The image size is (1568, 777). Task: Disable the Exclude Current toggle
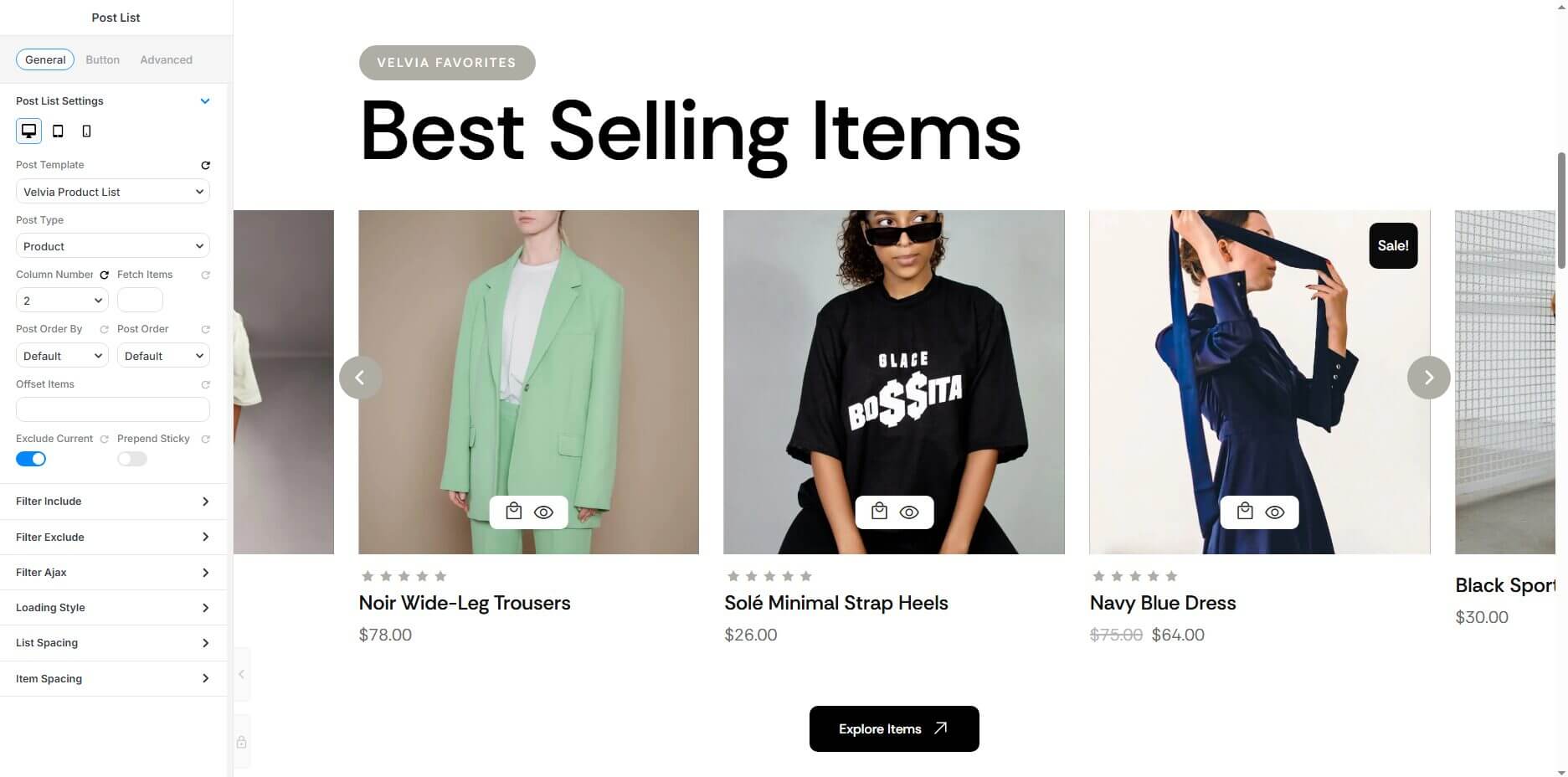click(31, 459)
